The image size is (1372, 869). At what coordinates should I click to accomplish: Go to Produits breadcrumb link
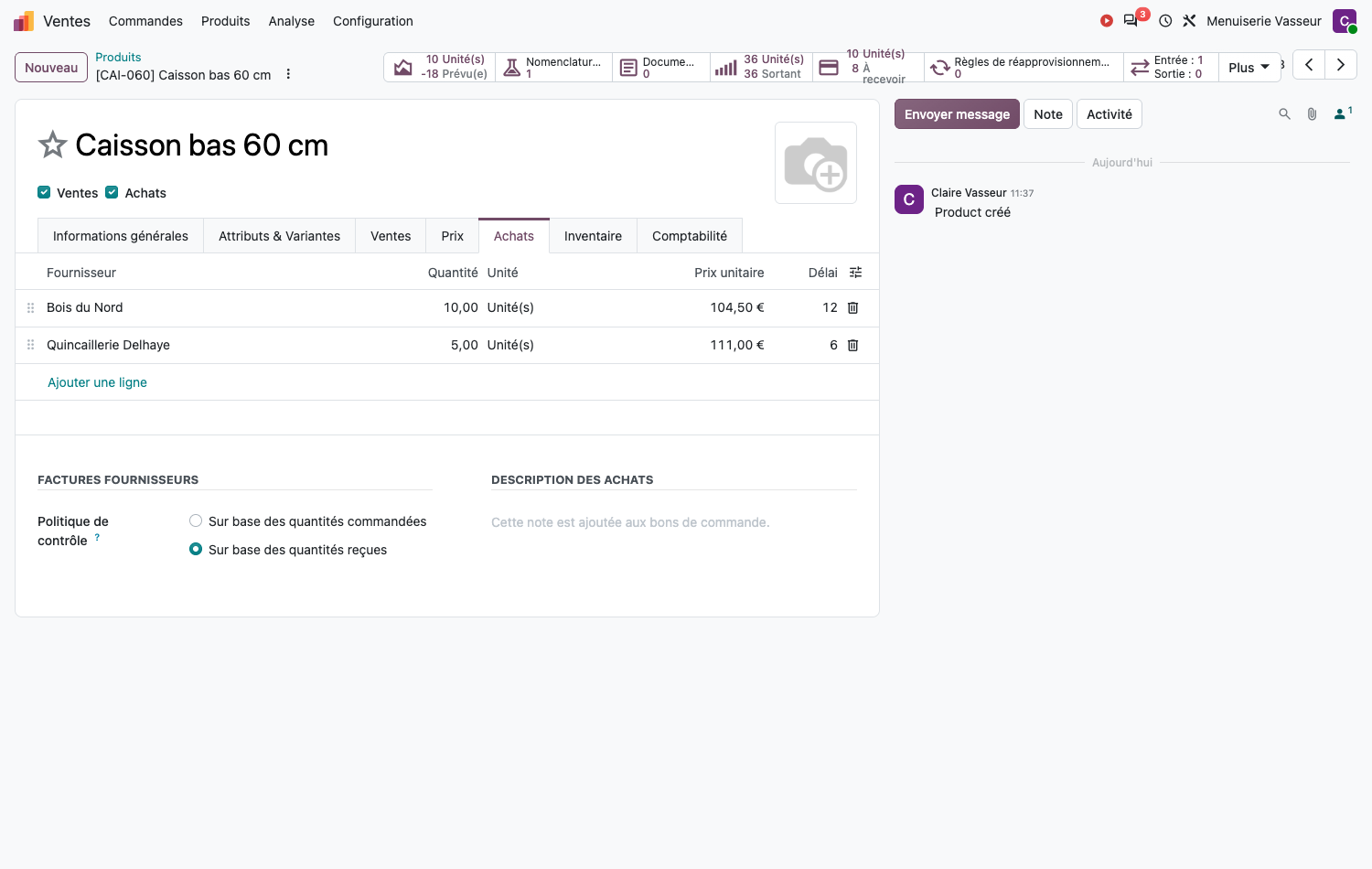pyautogui.click(x=118, y=57)
